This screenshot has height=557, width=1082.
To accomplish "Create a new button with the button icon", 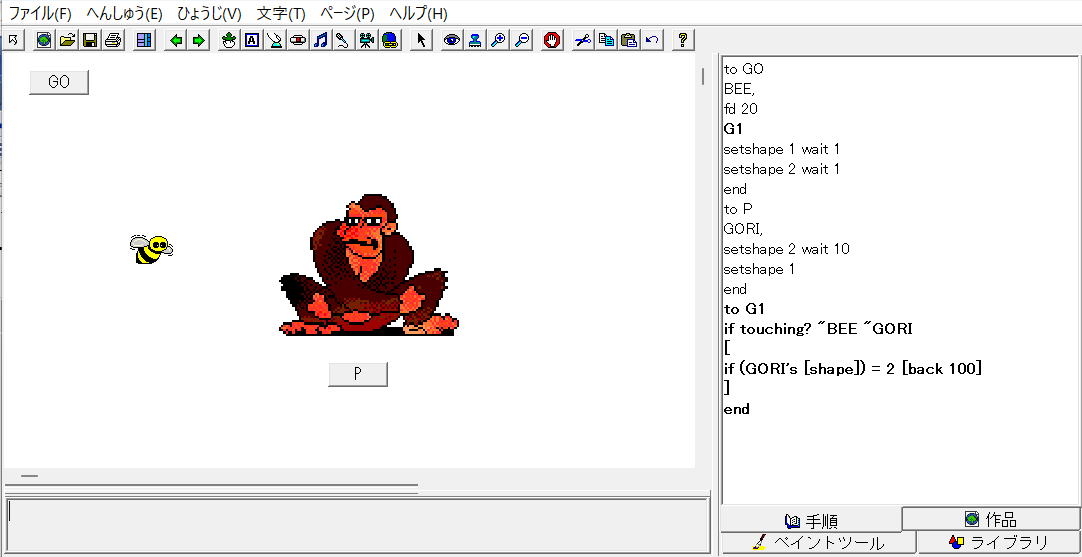I will [297, 40].
